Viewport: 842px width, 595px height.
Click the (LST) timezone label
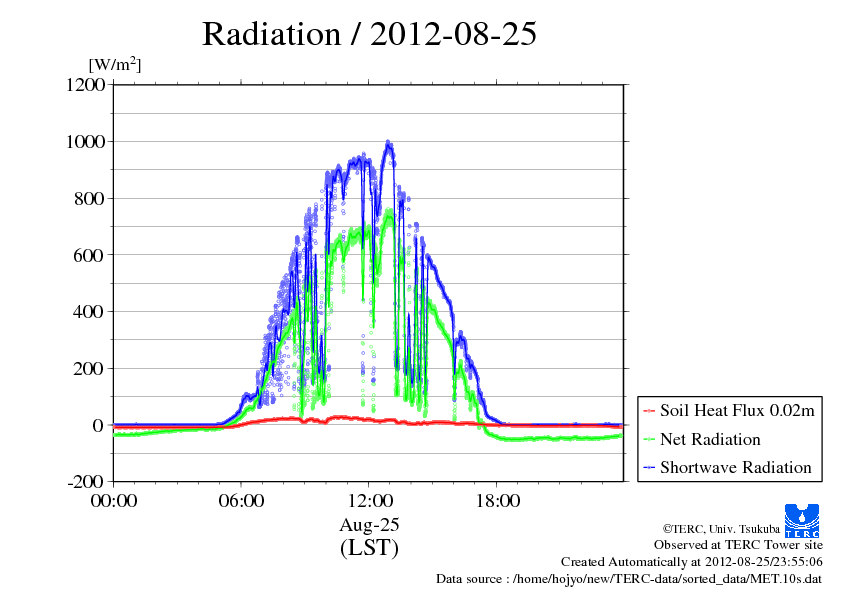(x=369, y=548)
